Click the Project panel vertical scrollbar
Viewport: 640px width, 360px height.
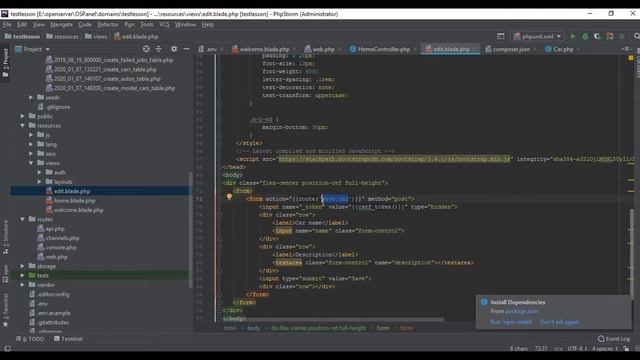coord(190,230)
